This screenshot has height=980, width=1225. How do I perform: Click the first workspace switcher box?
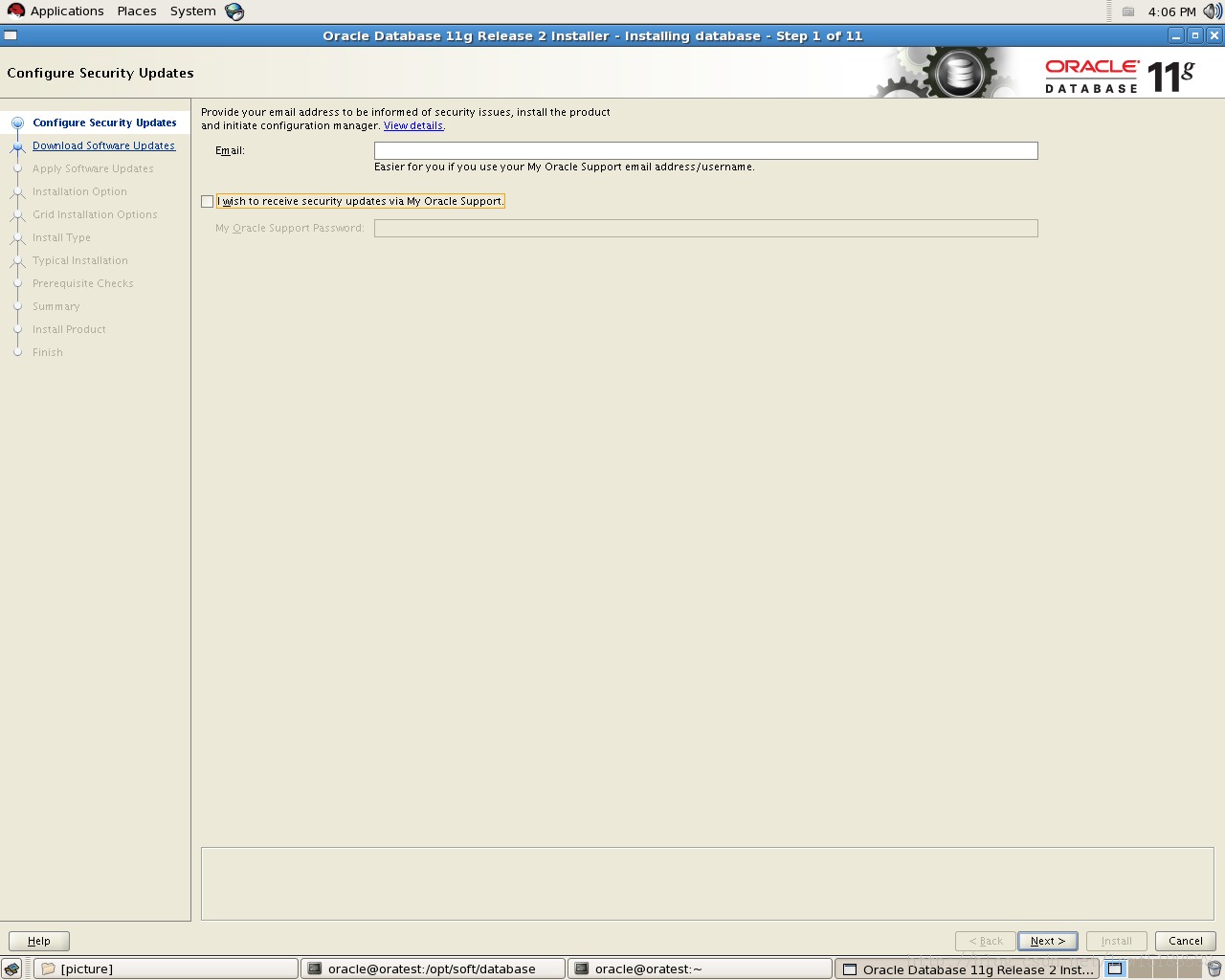1115,969
